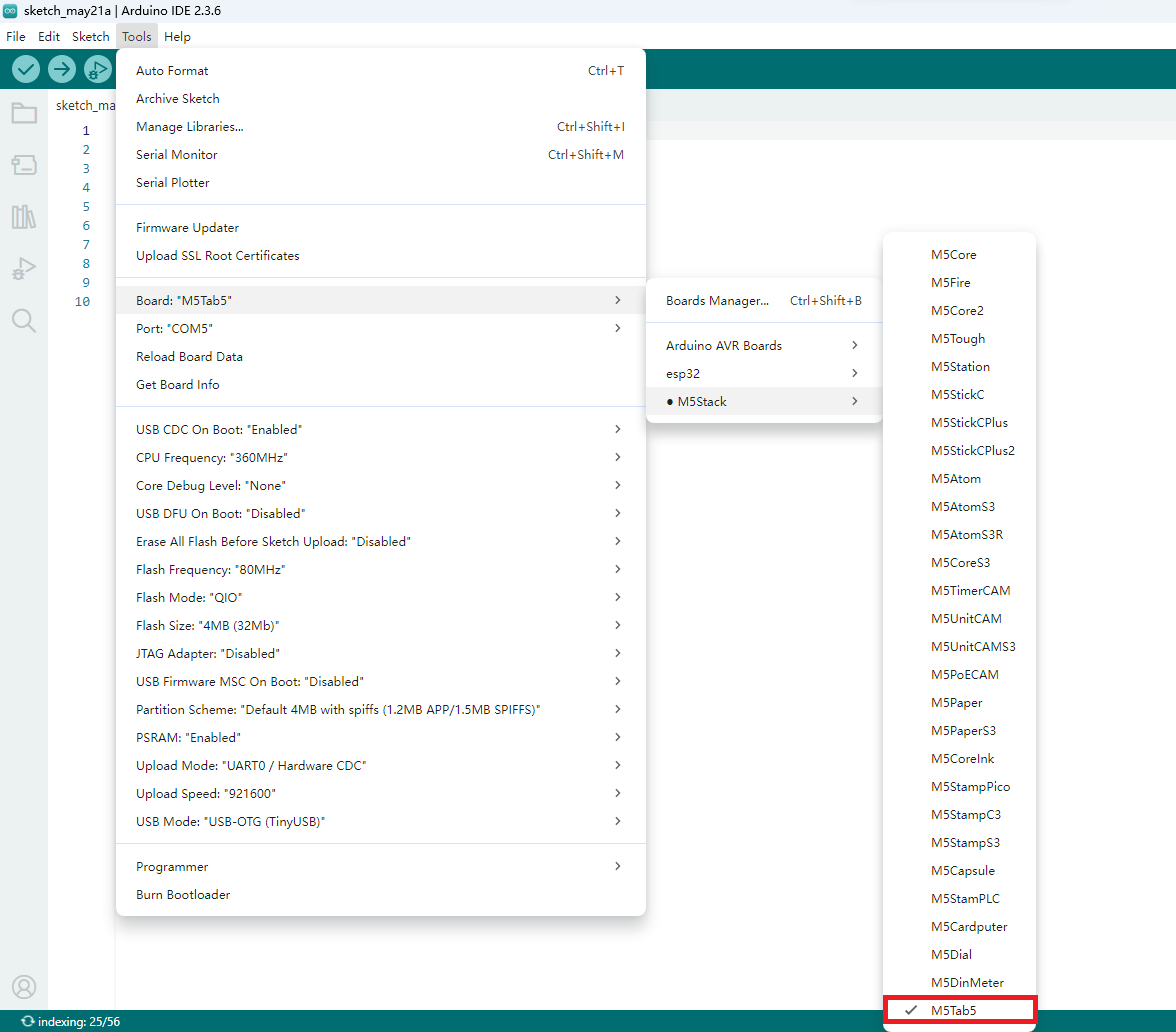
Task: Expand Flash Size "4MB (32Mb)" options
Action: (x=381, y=626)
